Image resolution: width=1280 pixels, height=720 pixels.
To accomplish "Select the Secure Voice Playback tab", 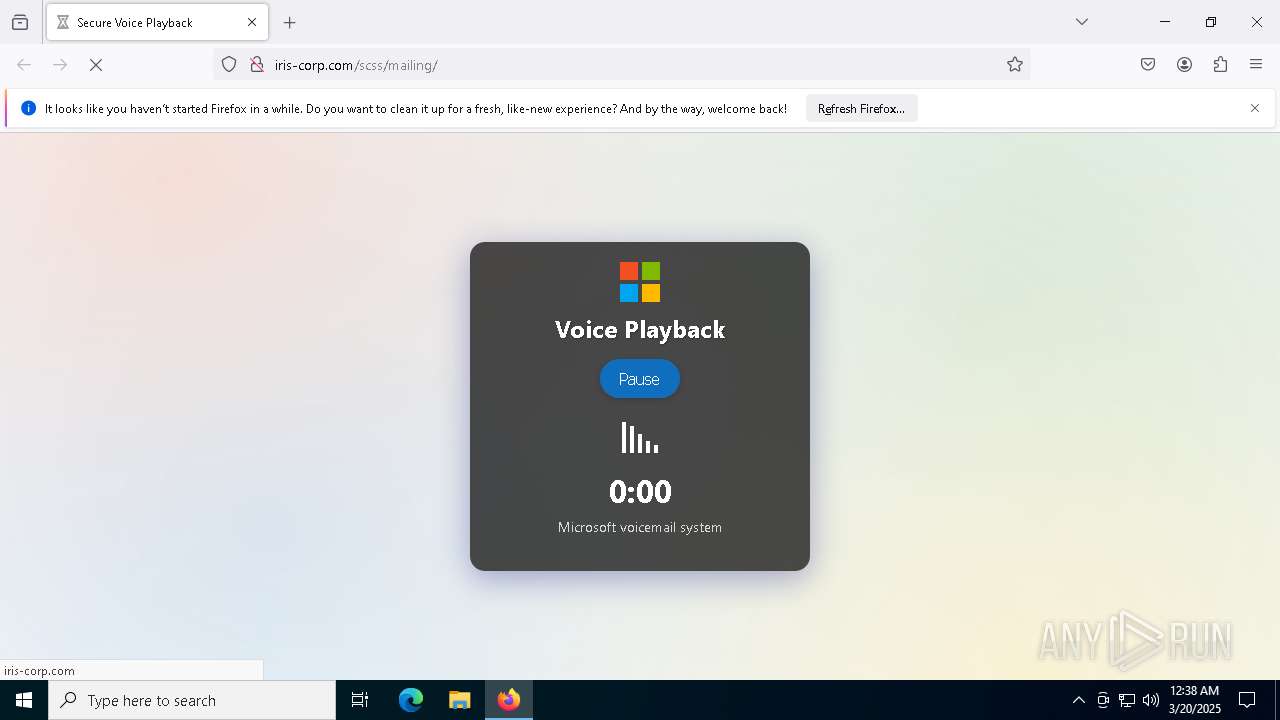I will (157, 22).
